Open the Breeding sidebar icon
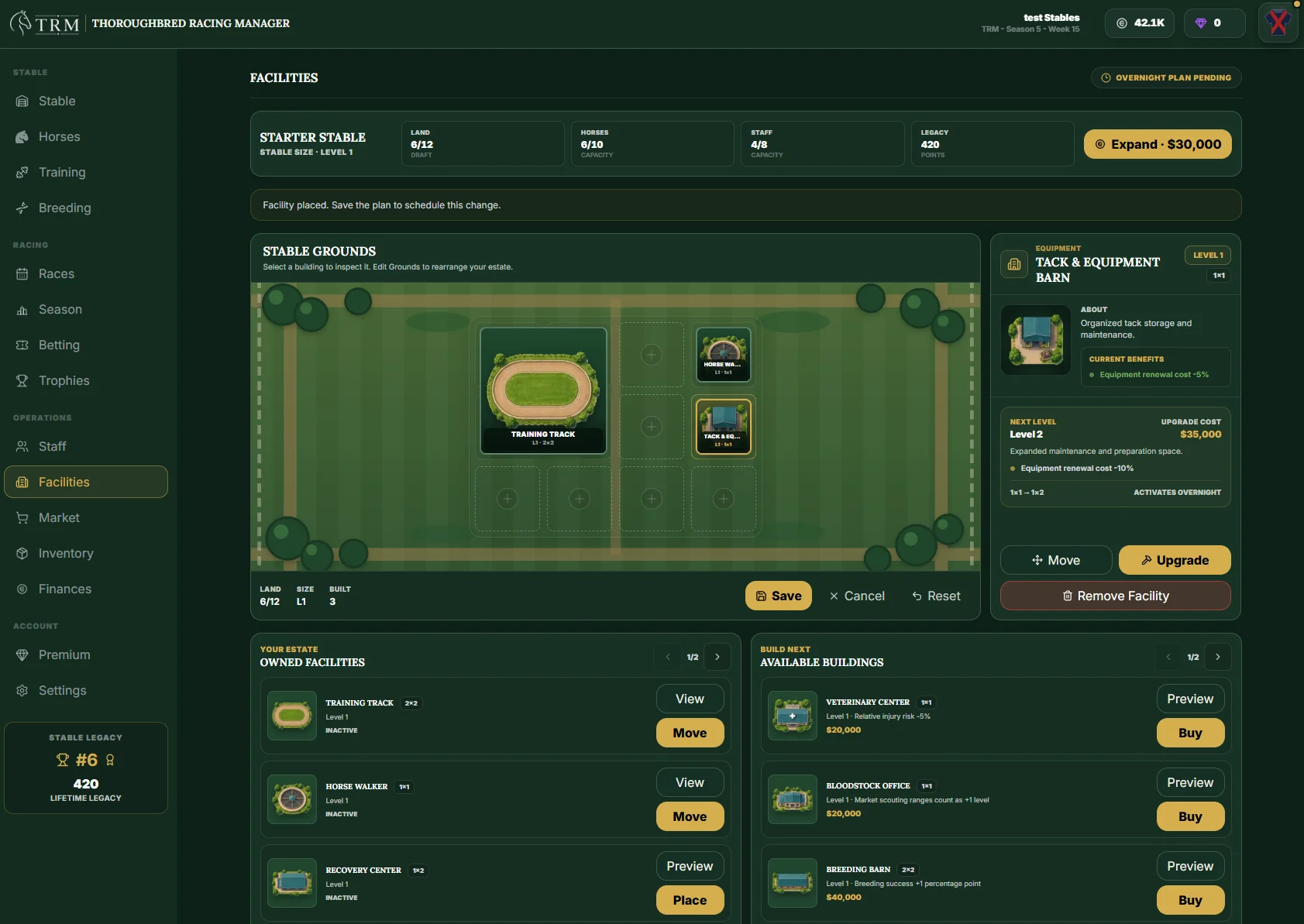The height and width of the screenshot is (924, 1304). tap(22, 208)
